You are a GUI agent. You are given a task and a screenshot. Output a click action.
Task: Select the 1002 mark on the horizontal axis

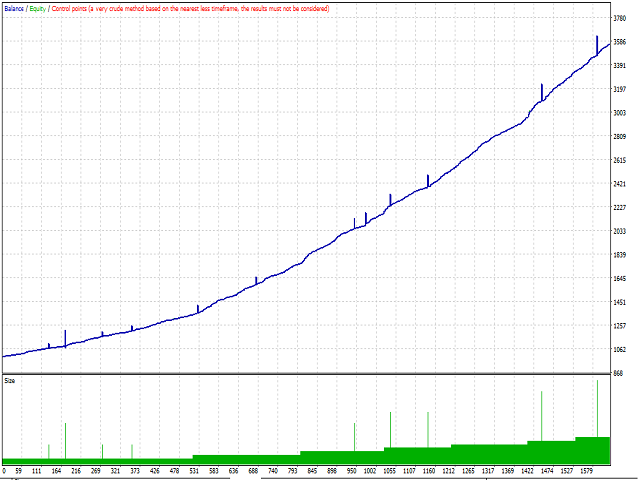tap(370, 470)
